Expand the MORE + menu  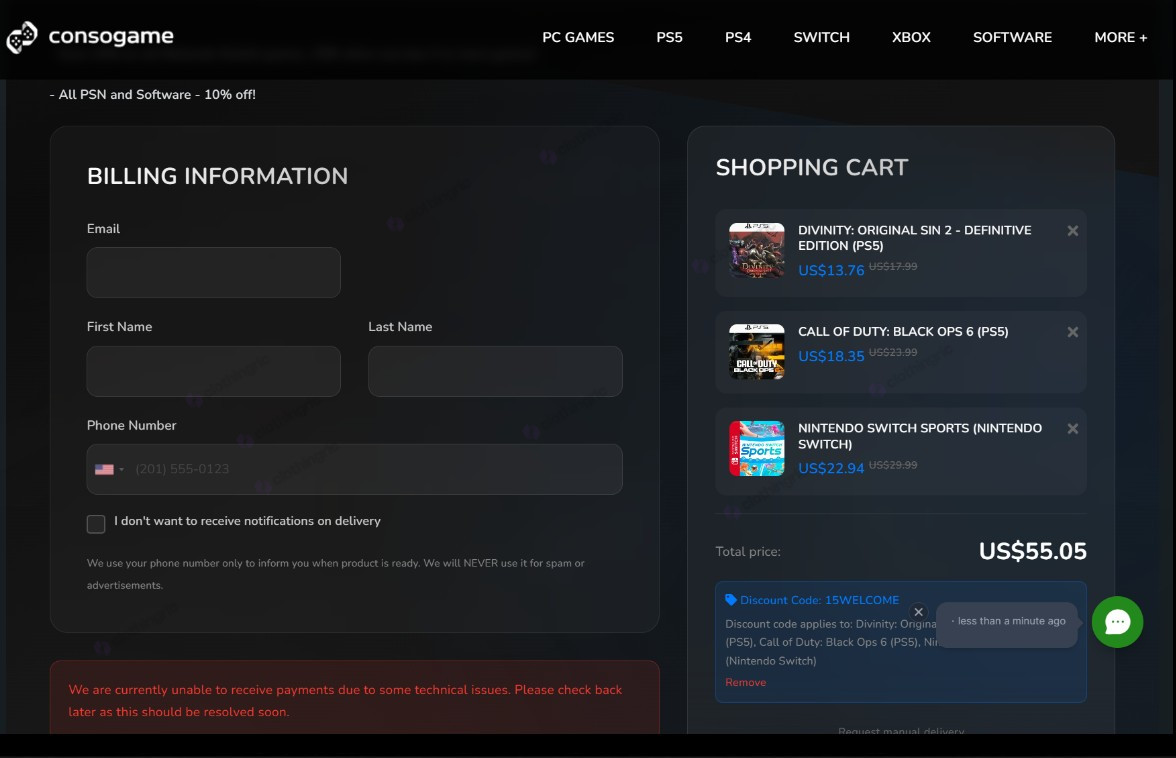click(1120, 37)
